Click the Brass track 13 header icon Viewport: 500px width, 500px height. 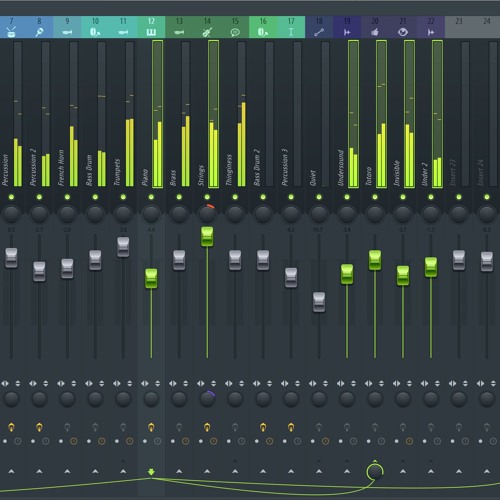(179, 32)
